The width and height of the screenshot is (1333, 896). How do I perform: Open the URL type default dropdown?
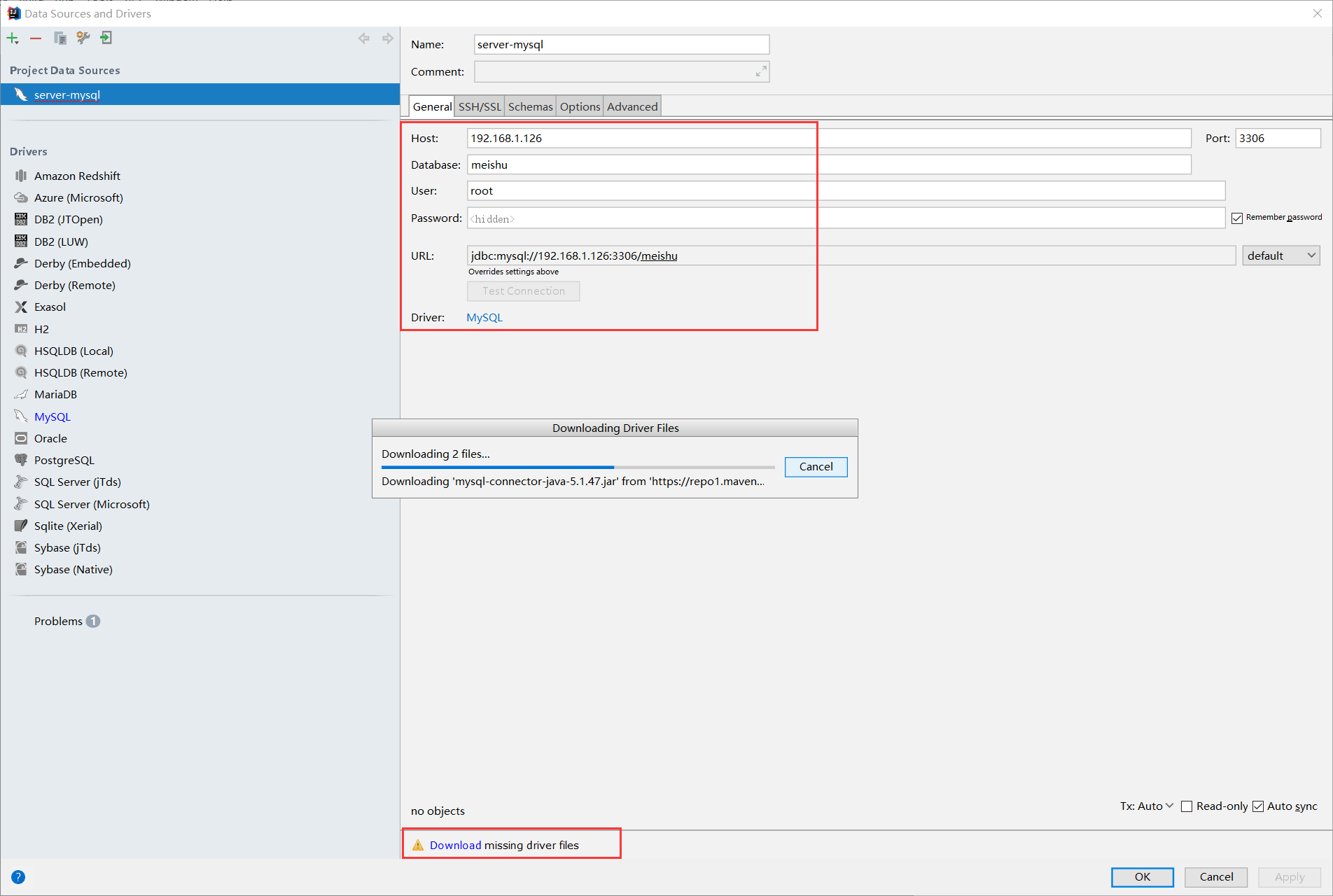tap(1280, 256)
